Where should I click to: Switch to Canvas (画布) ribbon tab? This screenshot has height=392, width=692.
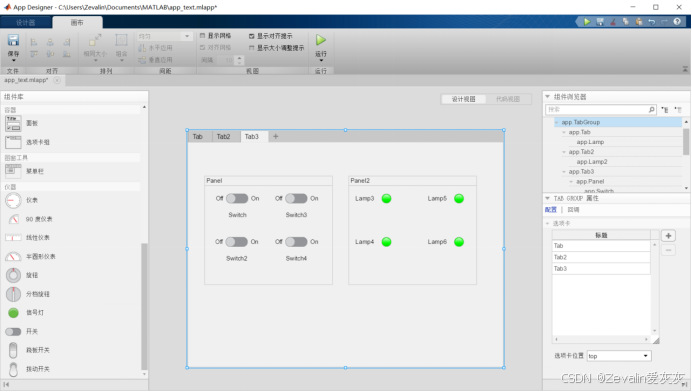click(77, 23)
